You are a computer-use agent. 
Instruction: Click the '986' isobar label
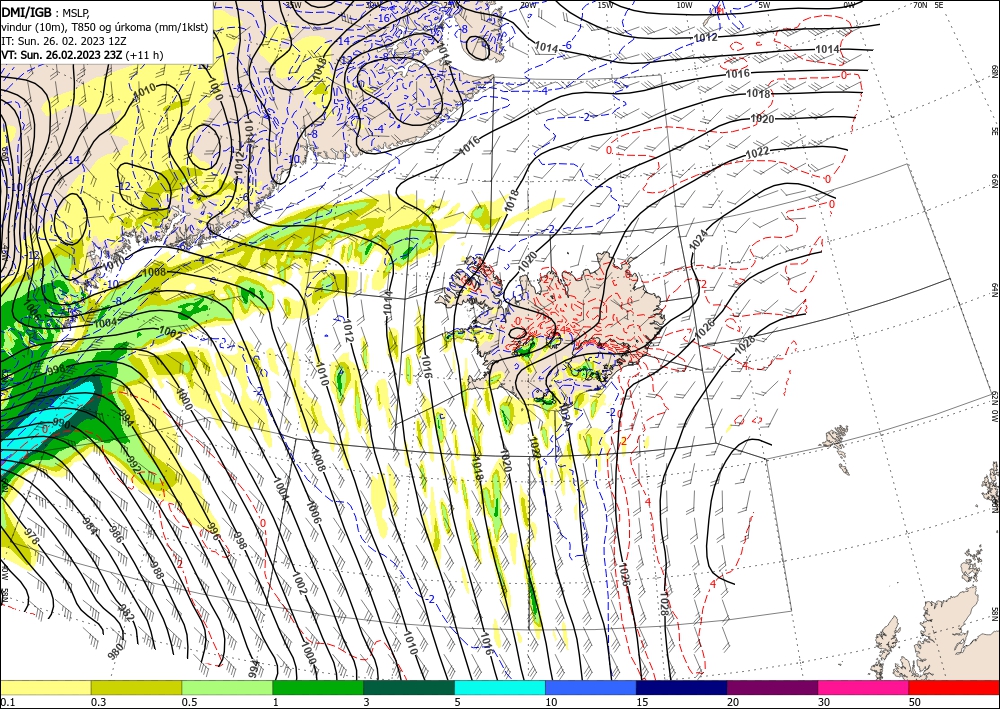click(115, 534)
